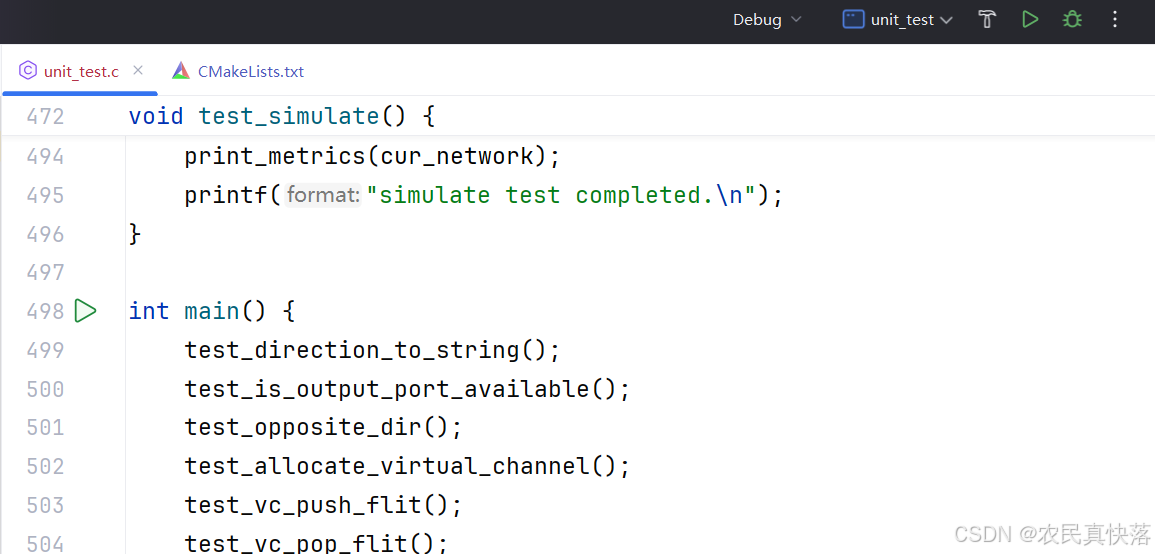
Task: Place the cursor on the main function name
Action: [211, 311]
